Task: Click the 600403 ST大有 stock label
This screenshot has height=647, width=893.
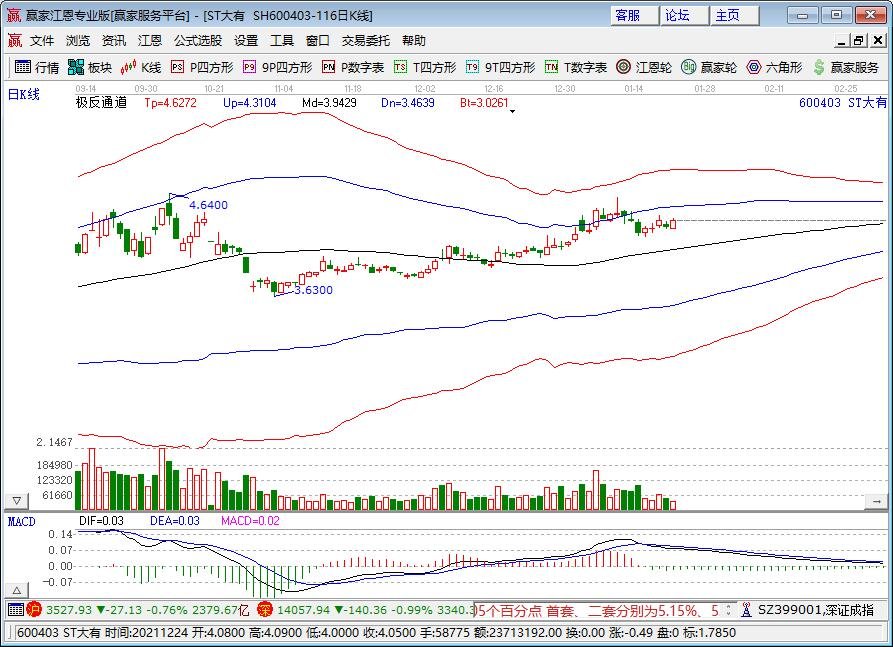Action: [x=843, y=103]
